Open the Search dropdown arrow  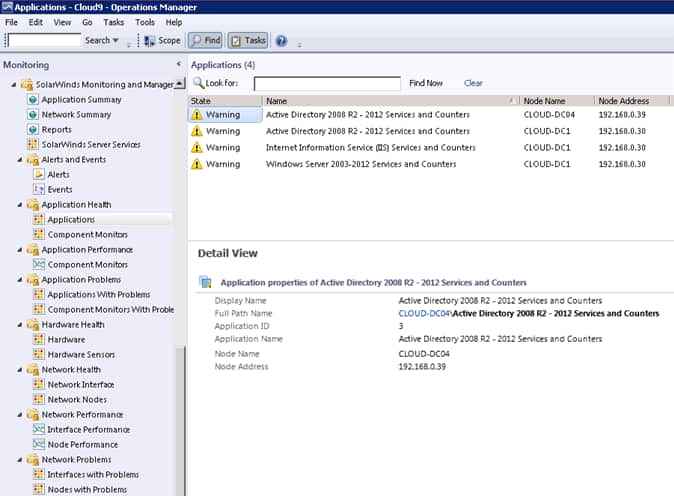[116, 41]
